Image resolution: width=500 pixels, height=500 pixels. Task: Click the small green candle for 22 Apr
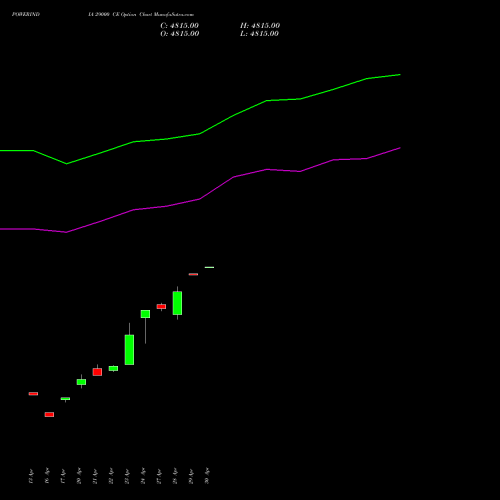tap(113, 368)
